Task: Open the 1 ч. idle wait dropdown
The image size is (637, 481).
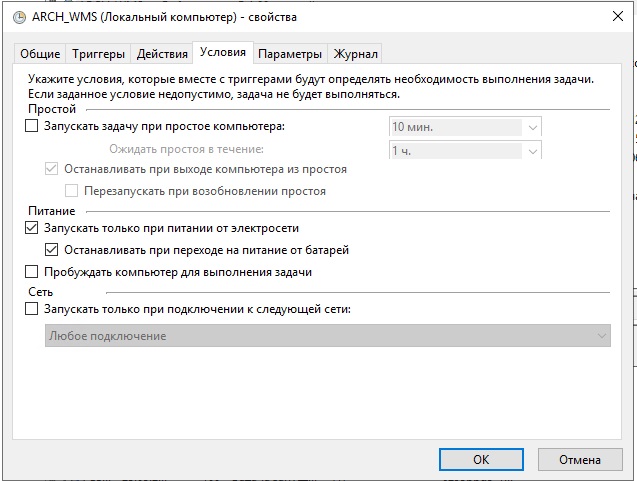Action: [532, 150]
